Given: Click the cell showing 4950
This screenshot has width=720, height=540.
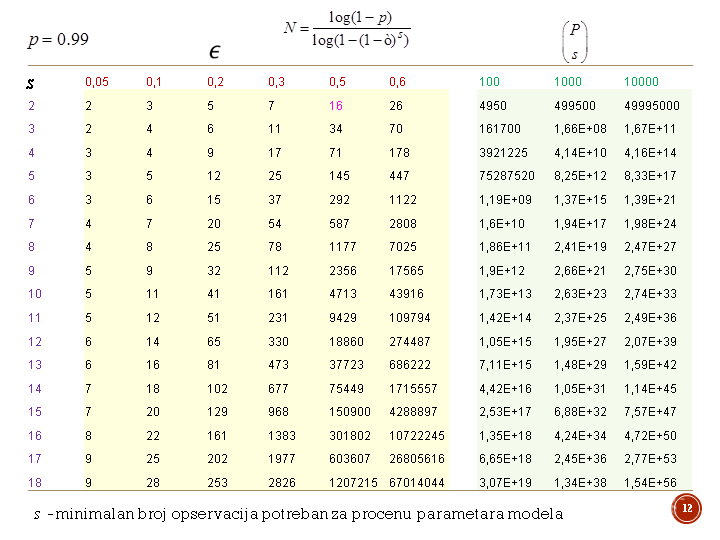Looking at the screenshot, I should [493, 106].
